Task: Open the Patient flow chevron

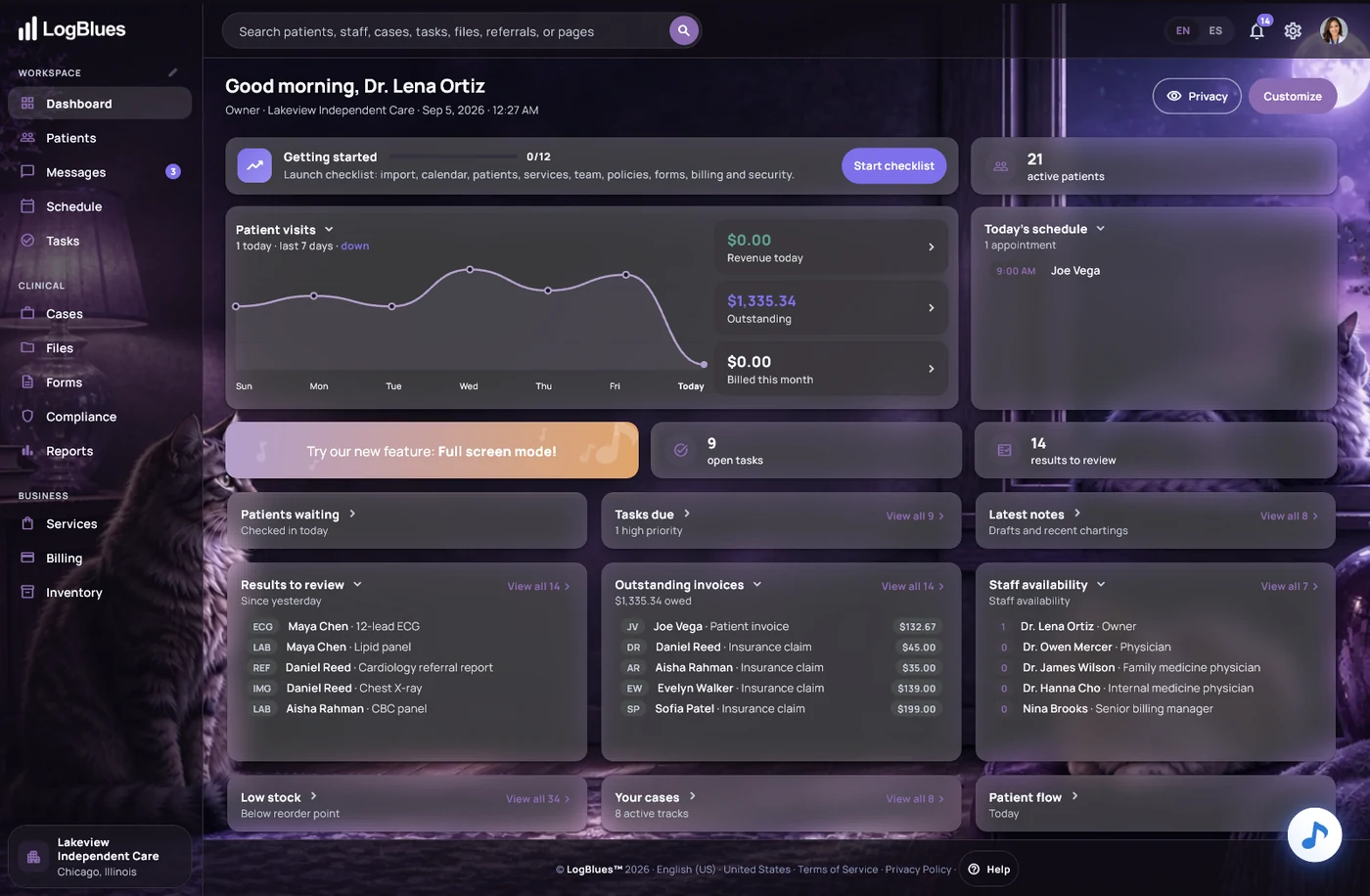Action: (x=1074, y=796)
